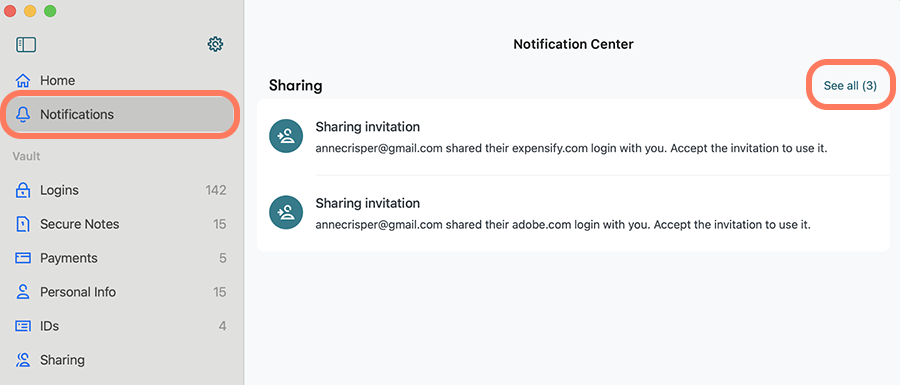Go to Secure Notes in the vault
This screenshot has width=900, height=385.
[x=80, y=224]
